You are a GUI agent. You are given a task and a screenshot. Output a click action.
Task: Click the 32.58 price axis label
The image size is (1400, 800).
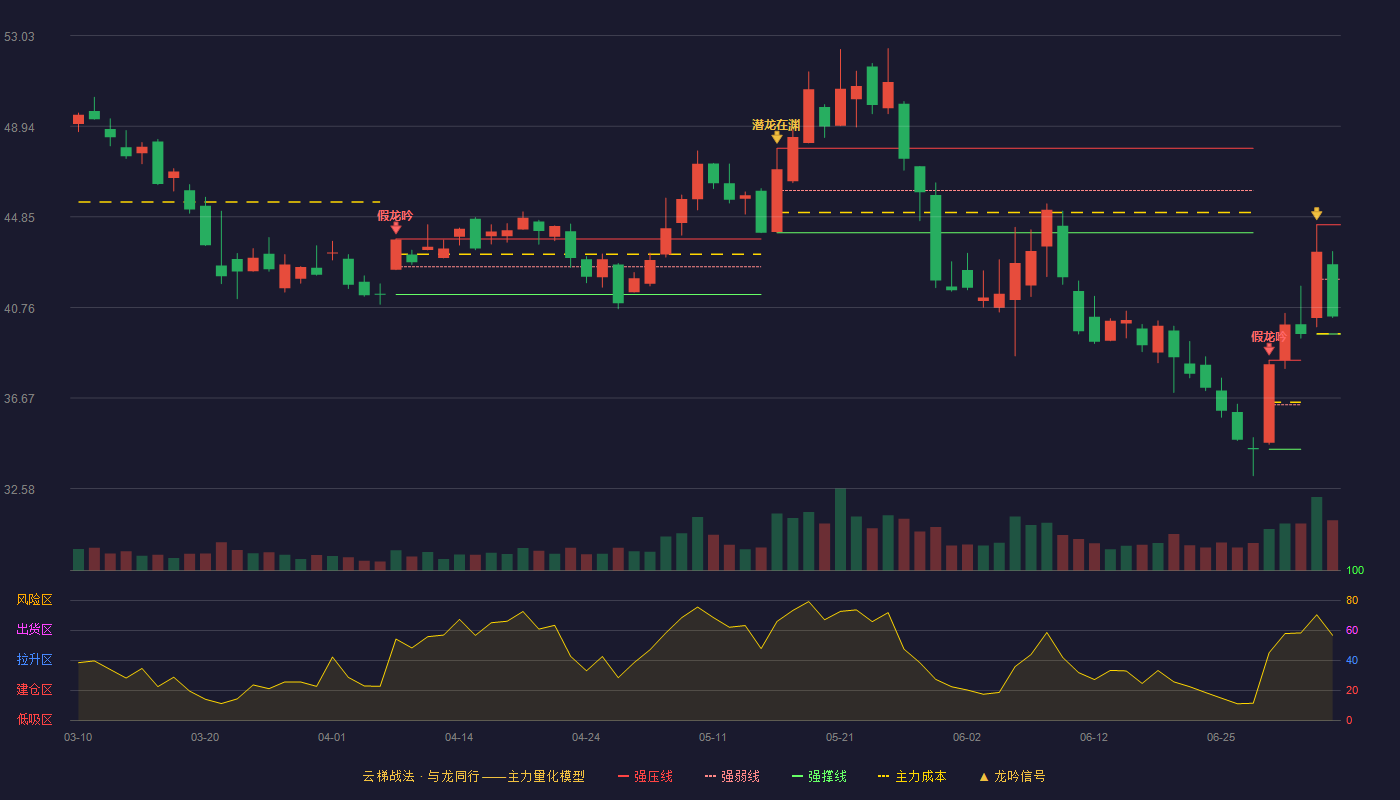tap(19, 490)
